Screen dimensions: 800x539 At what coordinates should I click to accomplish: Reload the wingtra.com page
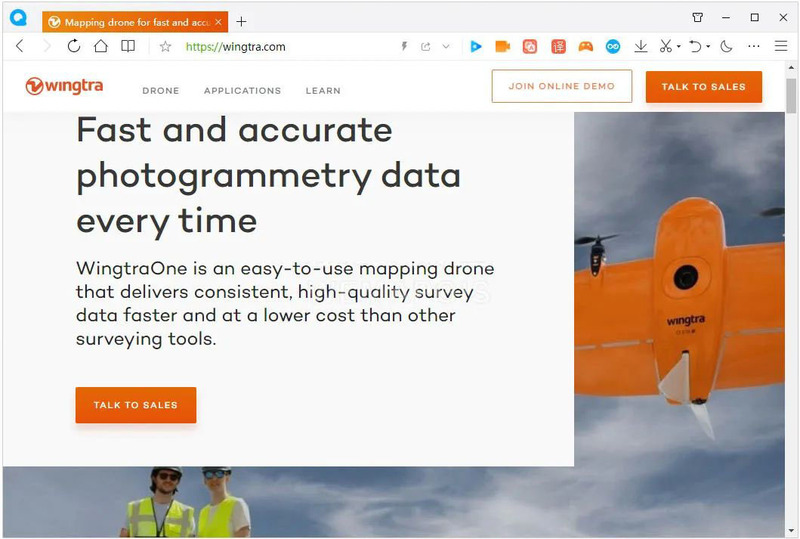[74, 46]
